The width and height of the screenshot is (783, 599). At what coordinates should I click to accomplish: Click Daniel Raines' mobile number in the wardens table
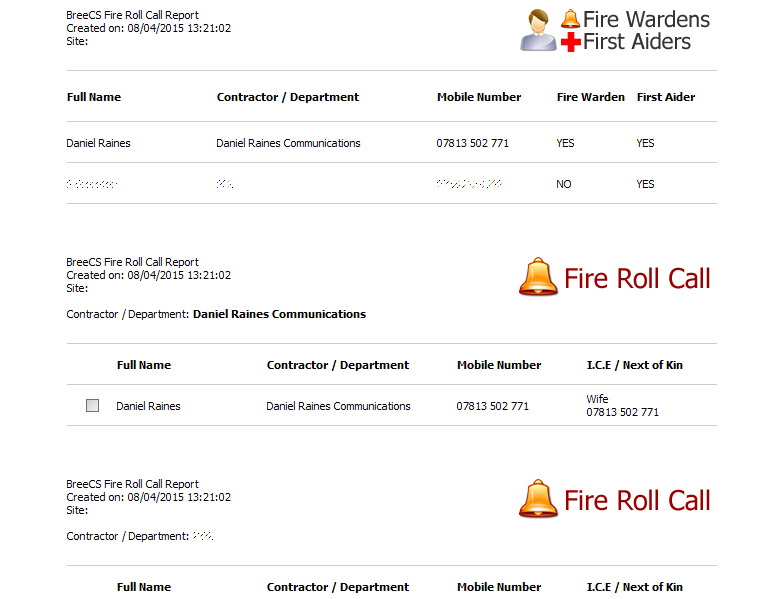(472, 143)
